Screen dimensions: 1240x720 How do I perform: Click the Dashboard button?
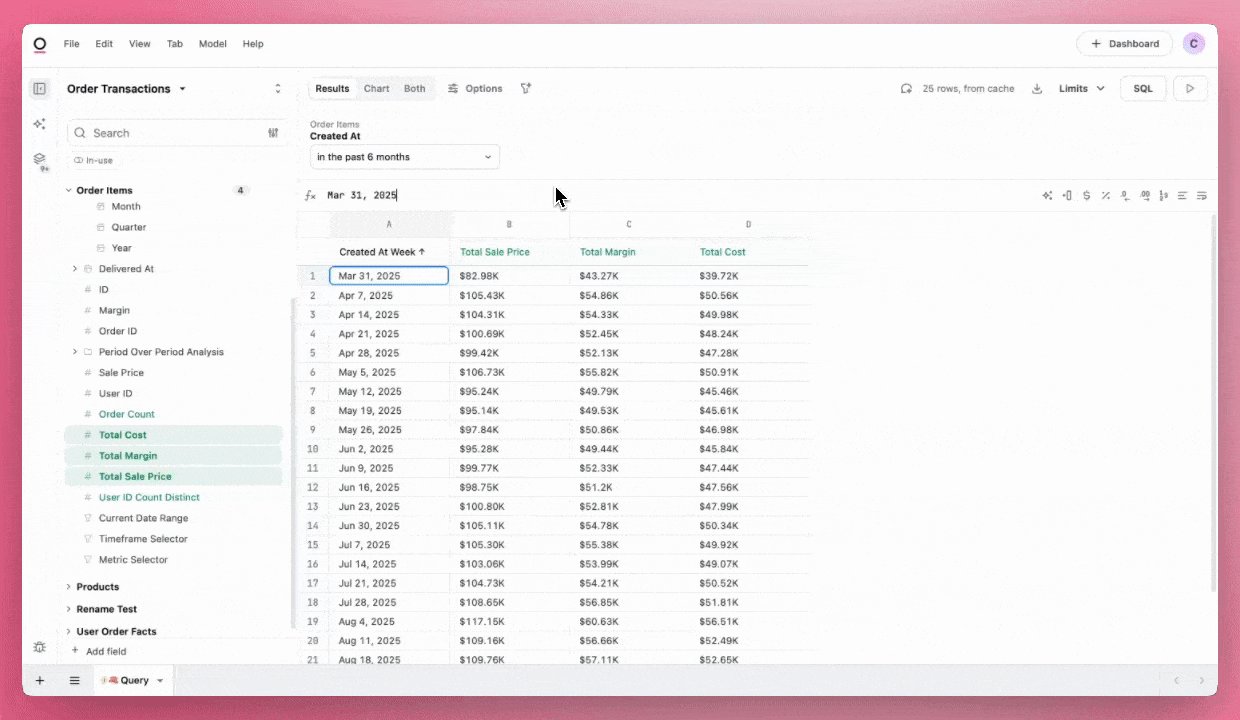pyautogui.click(x=1124, y=44)
